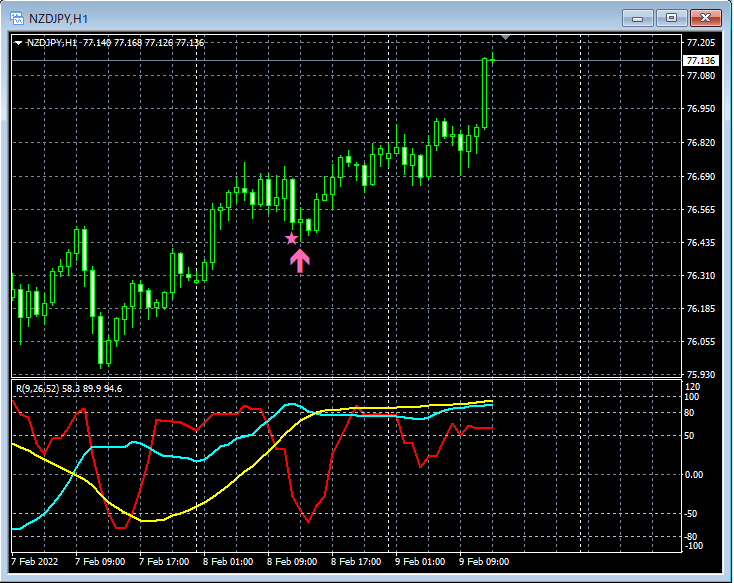Image resolution: width=734 pixels, height=583 pixels.
Task: Click the 76.185 price scale value
Action: tap(701, 309)
